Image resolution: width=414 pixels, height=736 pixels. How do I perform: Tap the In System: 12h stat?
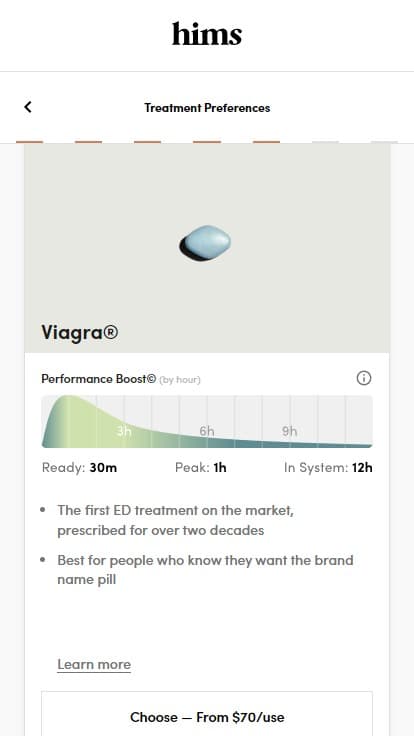(328, 468)
